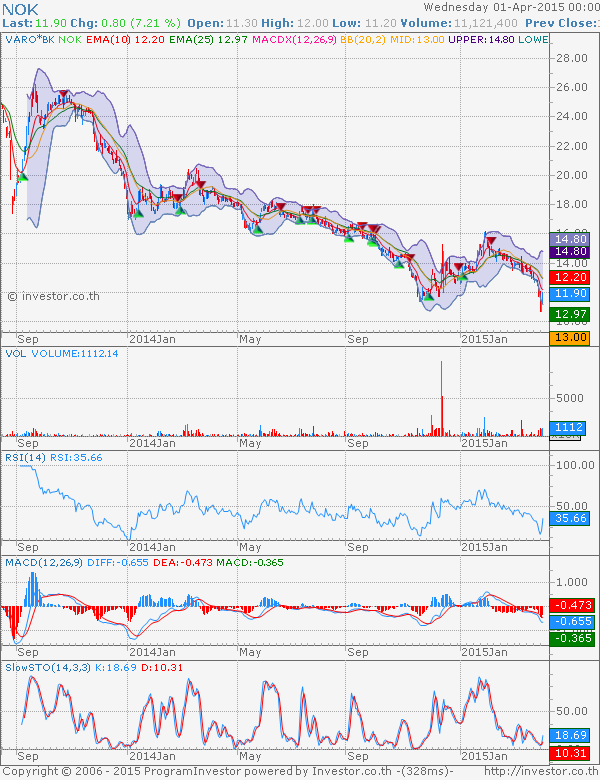
Task: Click the Open: 11.30 quote
Action: tap(222, 23)
